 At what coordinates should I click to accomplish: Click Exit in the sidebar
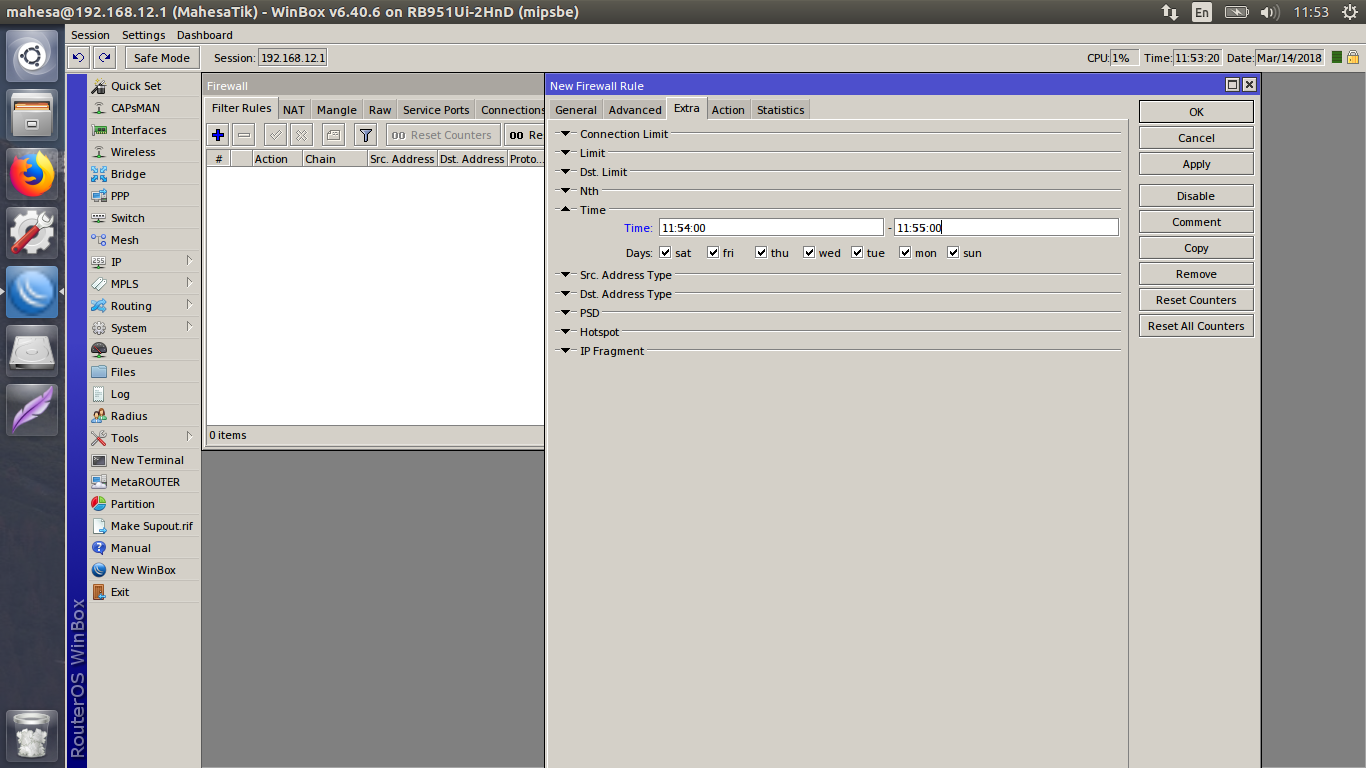click(120, 592)
